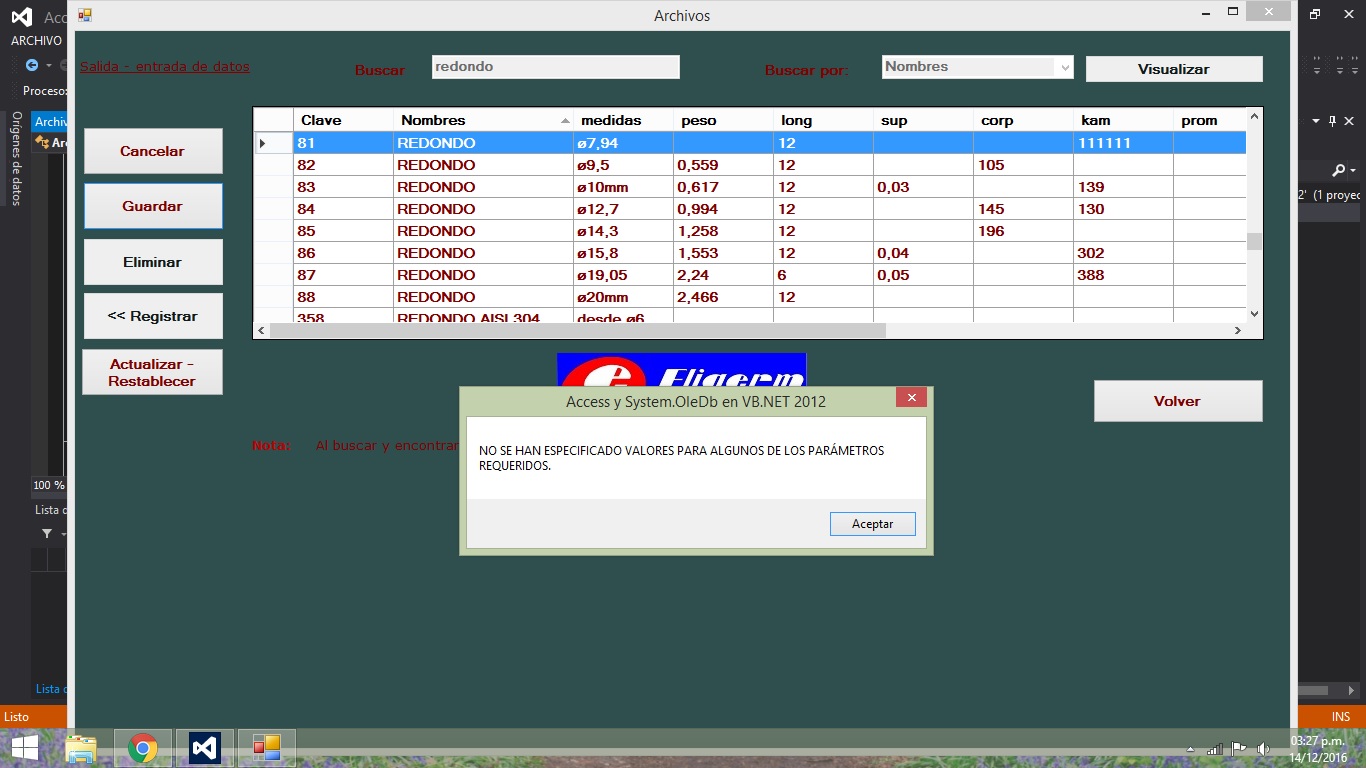
Task: Open File Explorer from the taskbar
Action: tap(81, 748)
